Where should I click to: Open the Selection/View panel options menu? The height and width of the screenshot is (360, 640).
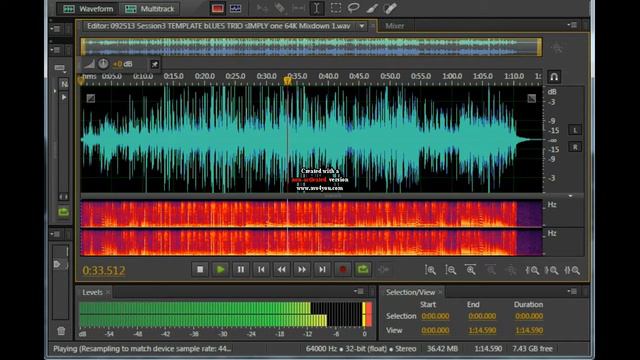pos(572,291)
